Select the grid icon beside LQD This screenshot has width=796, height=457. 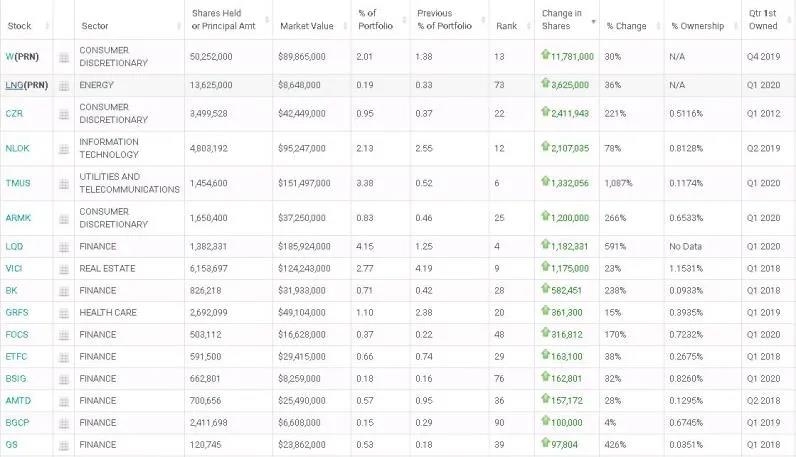click(x=64, y=246)
